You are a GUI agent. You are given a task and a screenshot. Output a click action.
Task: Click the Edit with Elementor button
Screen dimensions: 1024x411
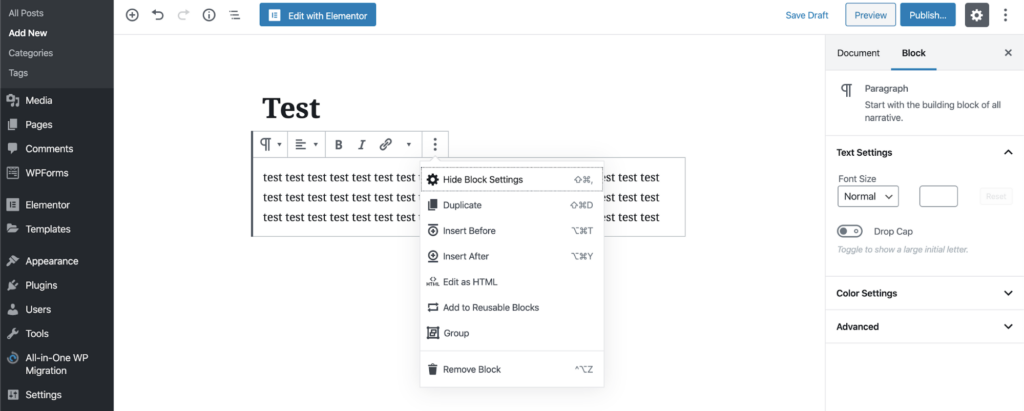pyautogui.click(x=317, y=15)
